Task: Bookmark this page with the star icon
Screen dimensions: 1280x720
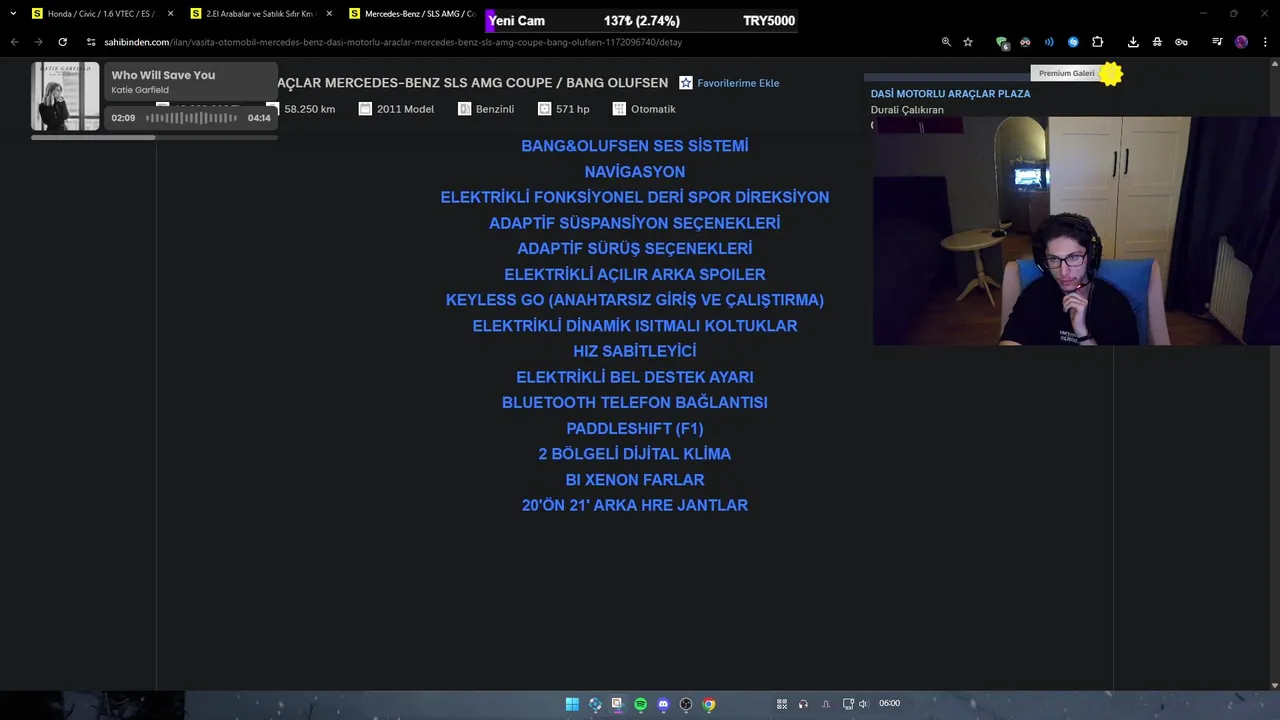Action: click(x=968, y=42)
